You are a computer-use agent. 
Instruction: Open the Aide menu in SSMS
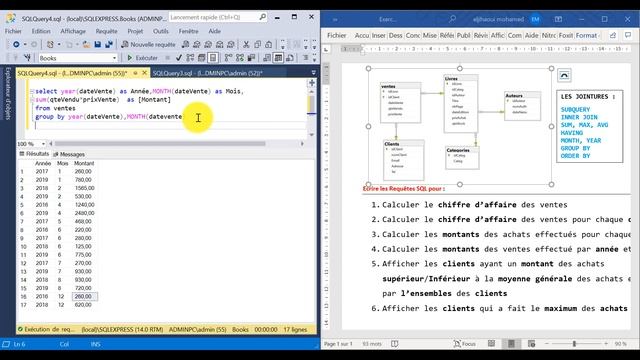tap(215, 31)
